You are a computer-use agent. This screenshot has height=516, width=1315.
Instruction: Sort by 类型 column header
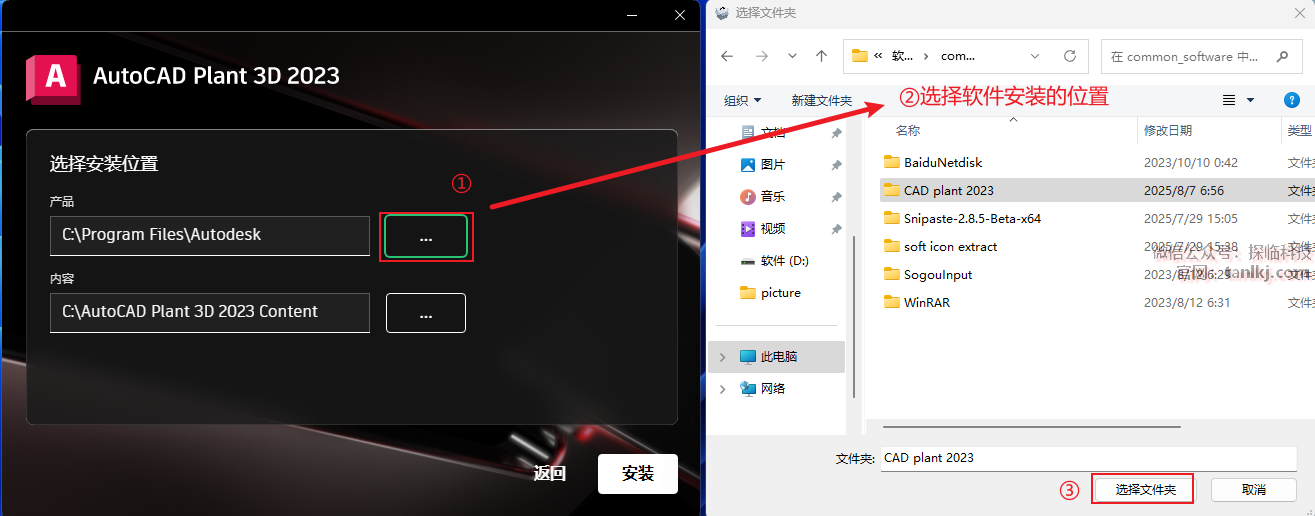[1299, 131]
